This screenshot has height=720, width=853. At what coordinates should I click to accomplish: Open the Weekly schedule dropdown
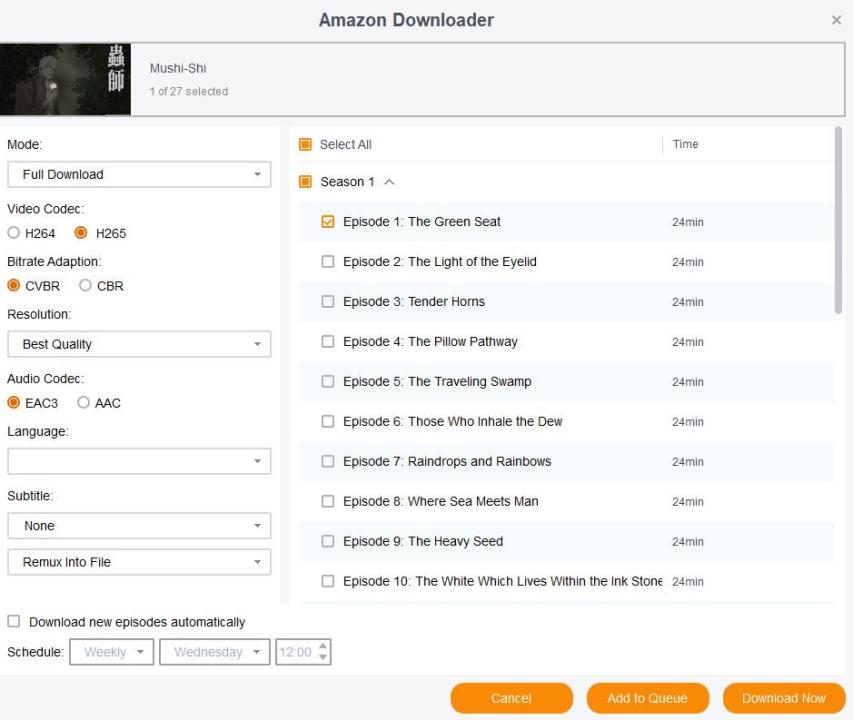112,651
